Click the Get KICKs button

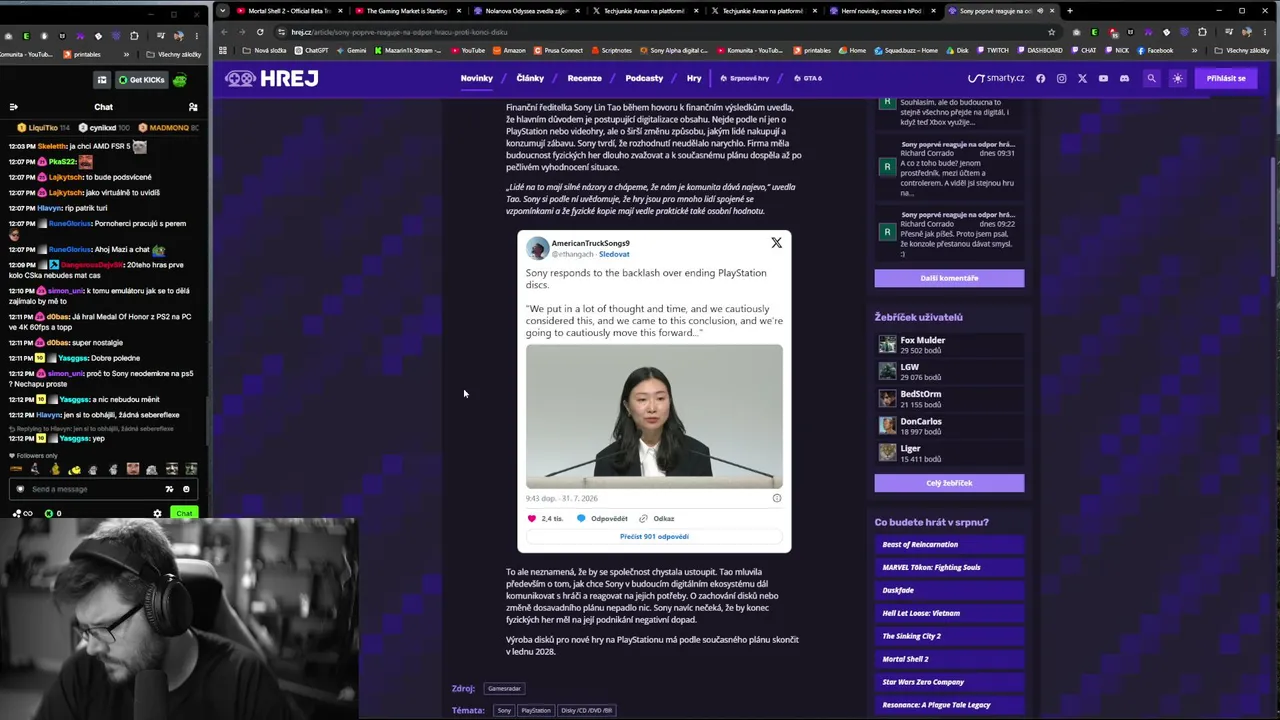[x=141, y=80]
